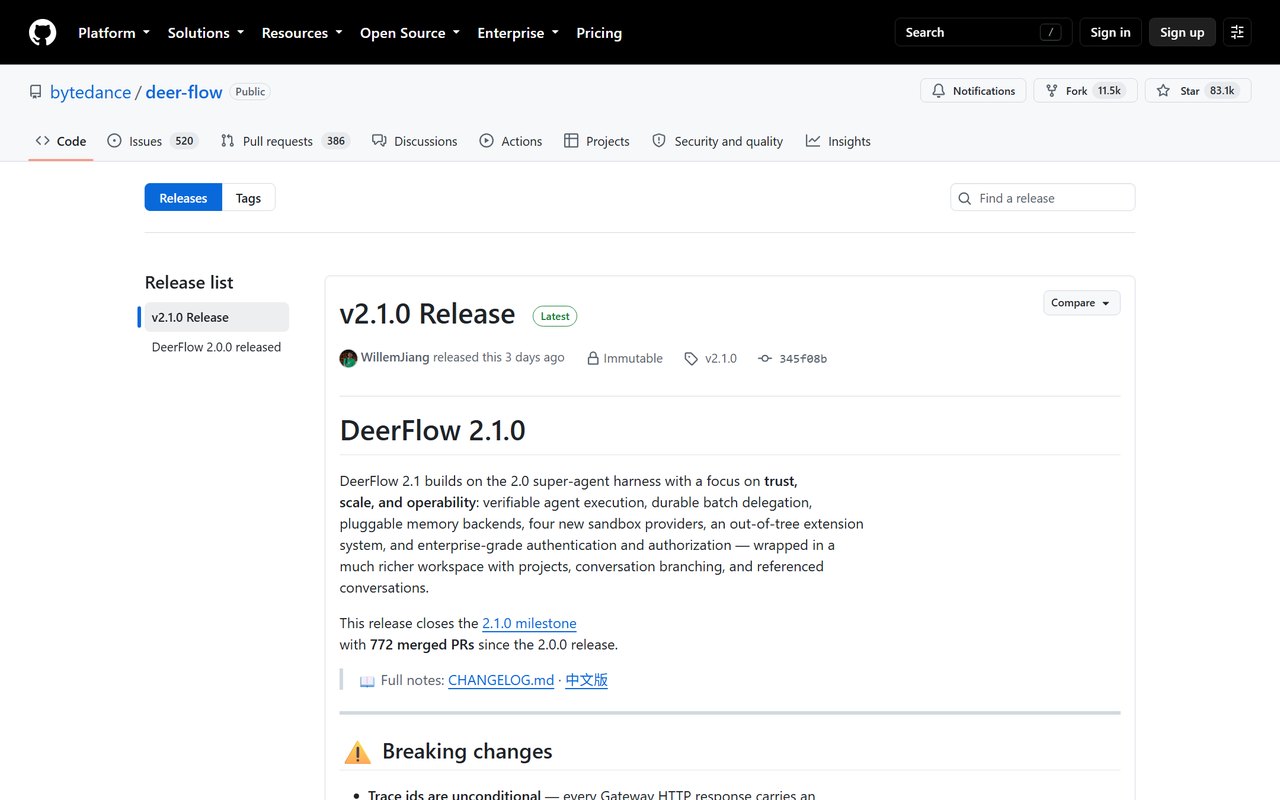Click the Insights graph icon

tap(813, 141)
